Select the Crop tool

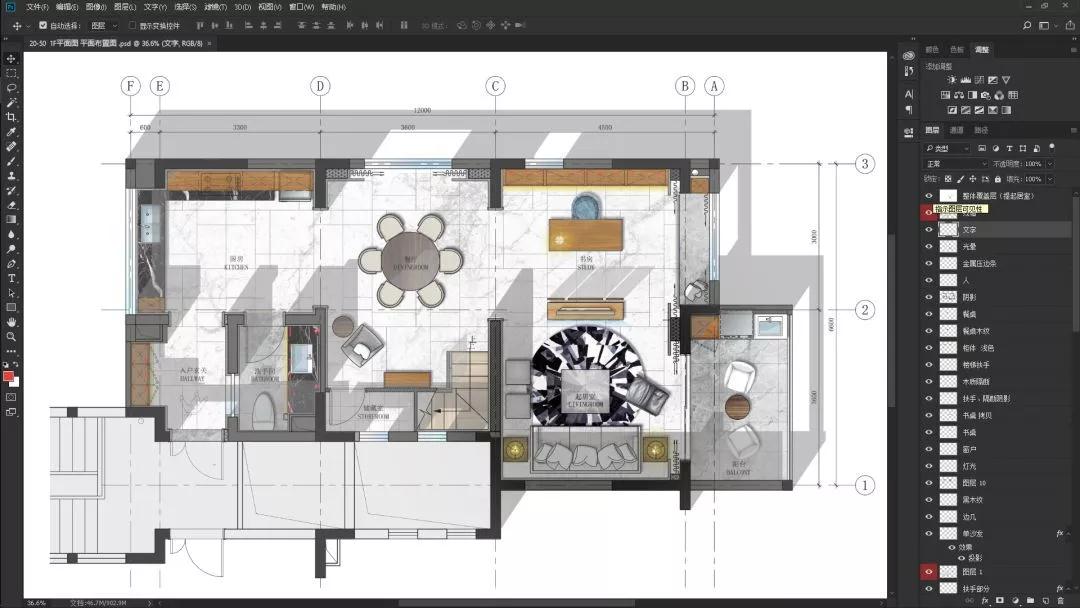pos(12,117)
